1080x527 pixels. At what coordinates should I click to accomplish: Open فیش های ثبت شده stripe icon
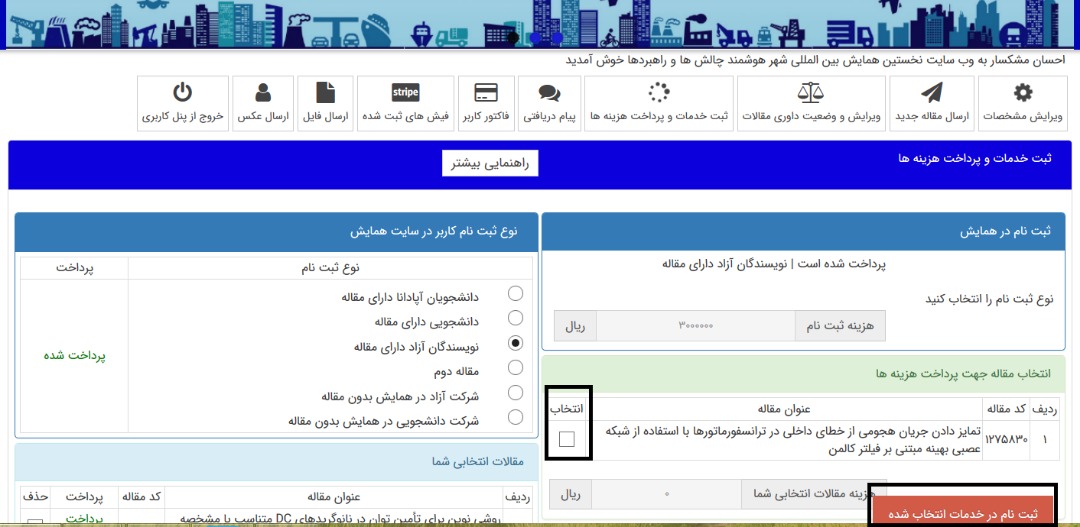(x=405, y=94)
